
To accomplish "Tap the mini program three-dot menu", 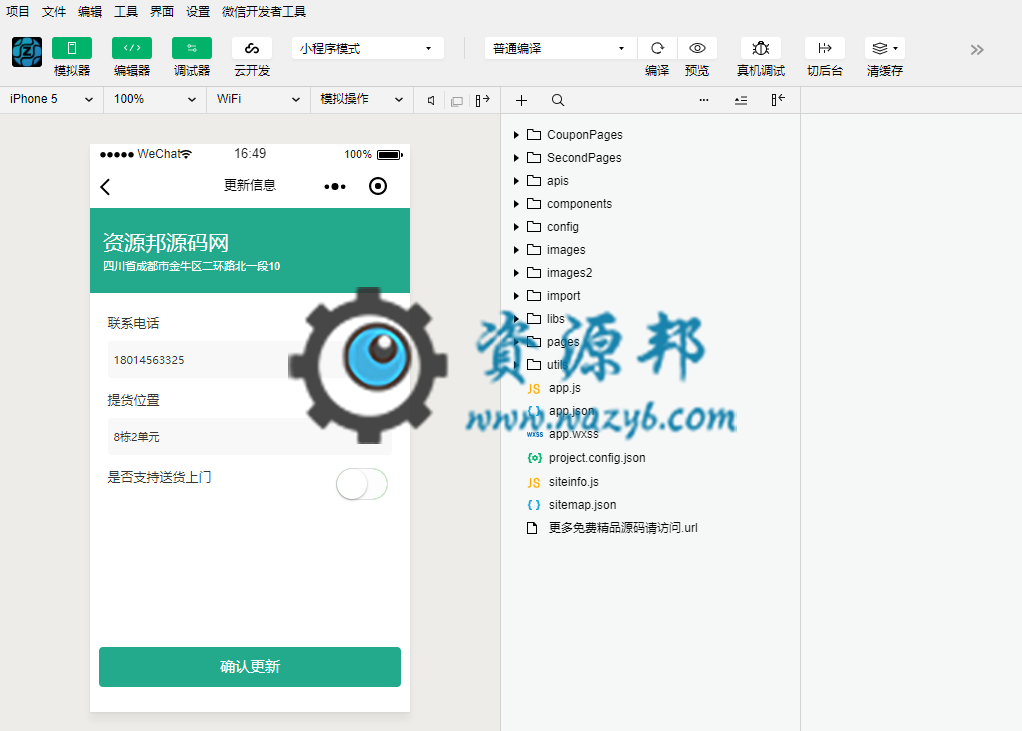I will click(335, 186).
